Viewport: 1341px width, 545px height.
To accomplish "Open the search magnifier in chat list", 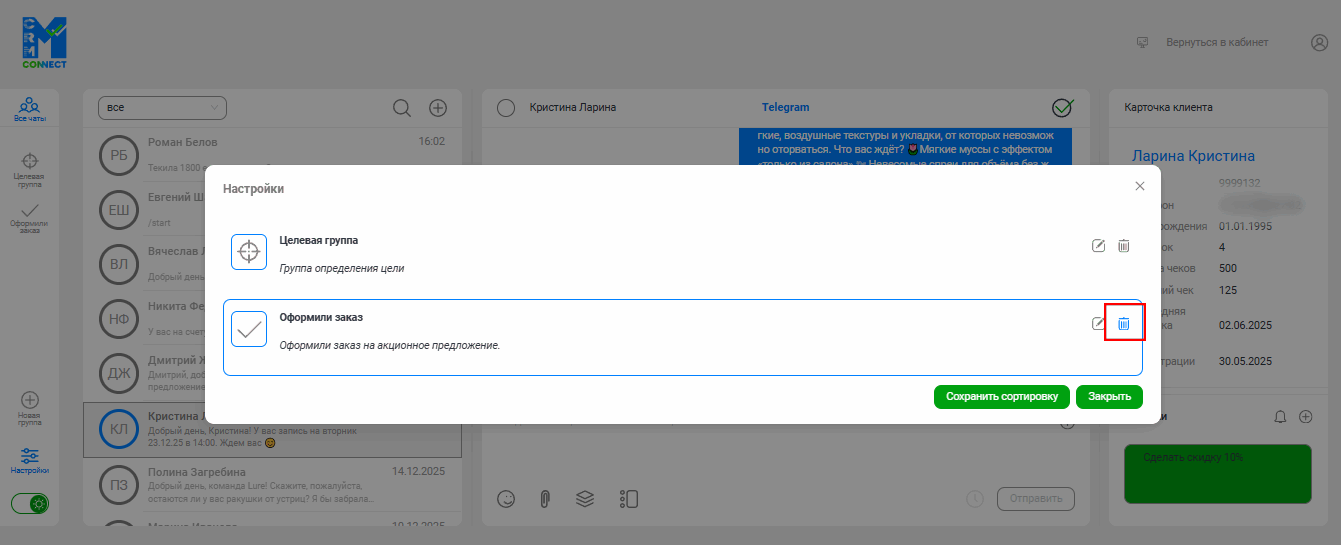I will click(402, 108).
